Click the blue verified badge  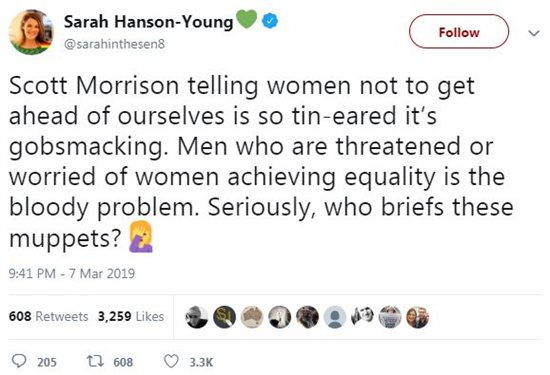coord(270,21)
